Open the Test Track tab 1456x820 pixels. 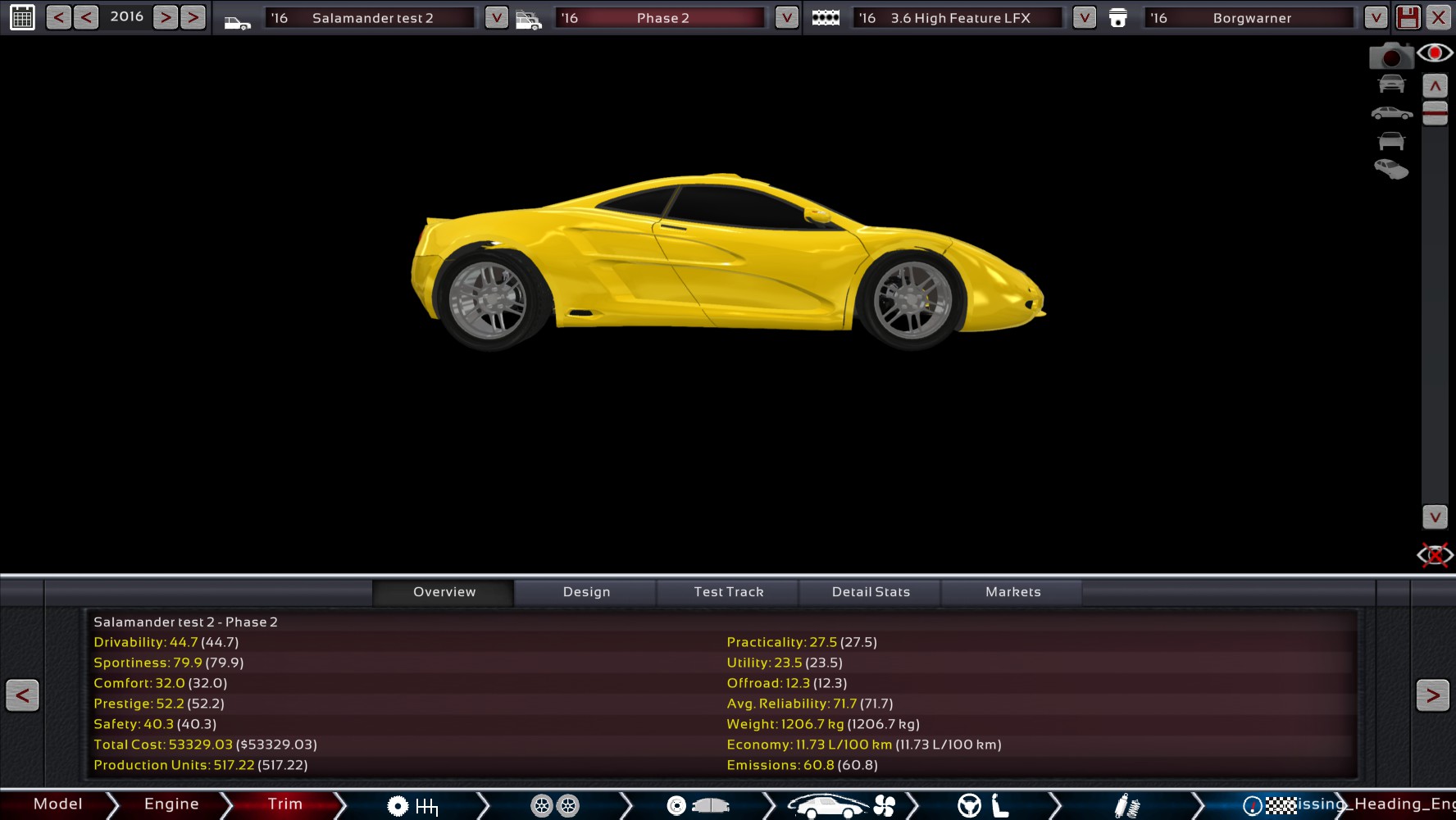728,592
